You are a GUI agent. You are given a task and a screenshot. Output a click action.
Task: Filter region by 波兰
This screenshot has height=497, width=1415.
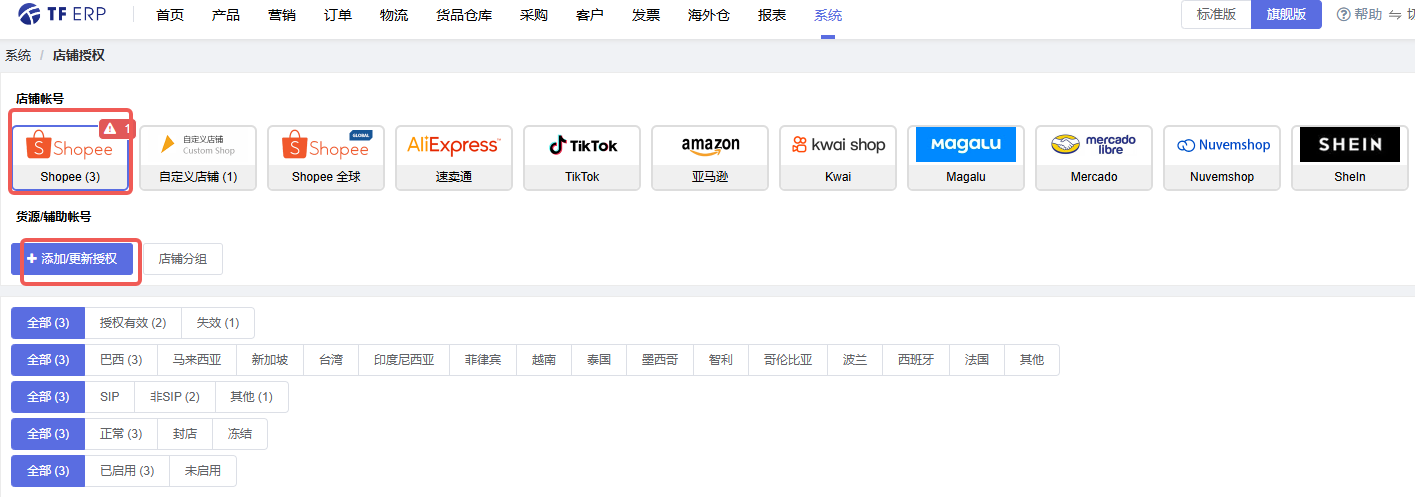click(x=855, y=360)
